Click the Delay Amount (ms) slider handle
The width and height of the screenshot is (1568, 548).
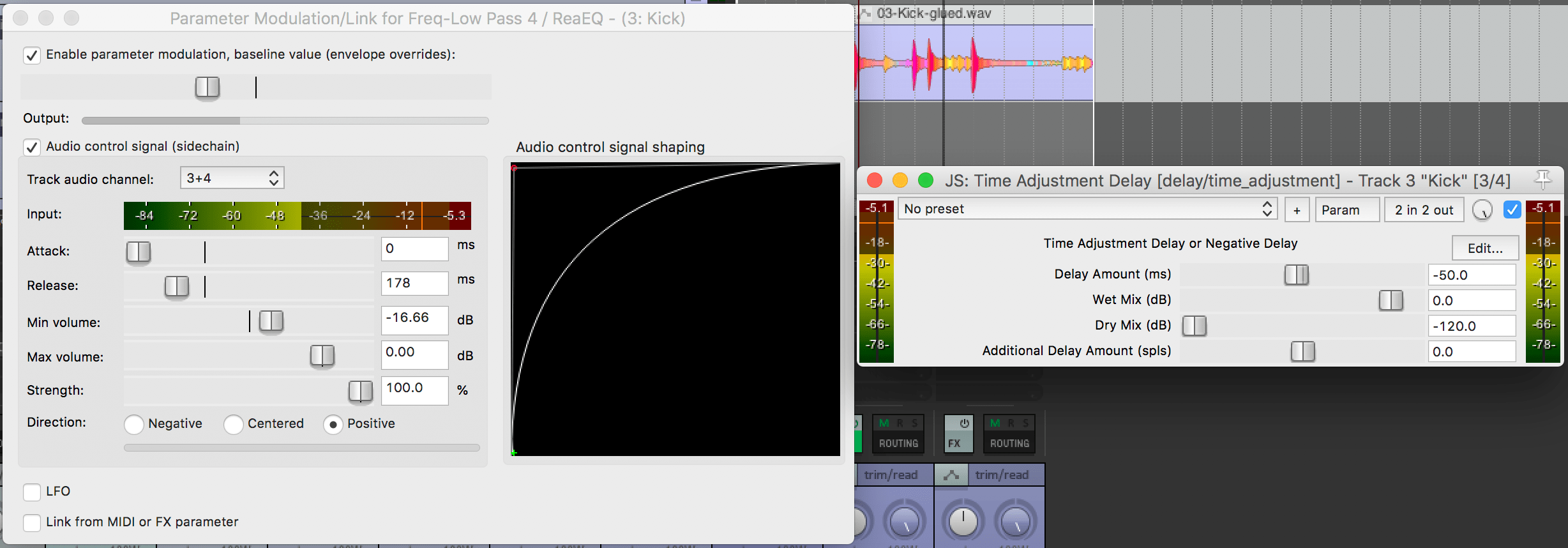[x=1296, y=275]
